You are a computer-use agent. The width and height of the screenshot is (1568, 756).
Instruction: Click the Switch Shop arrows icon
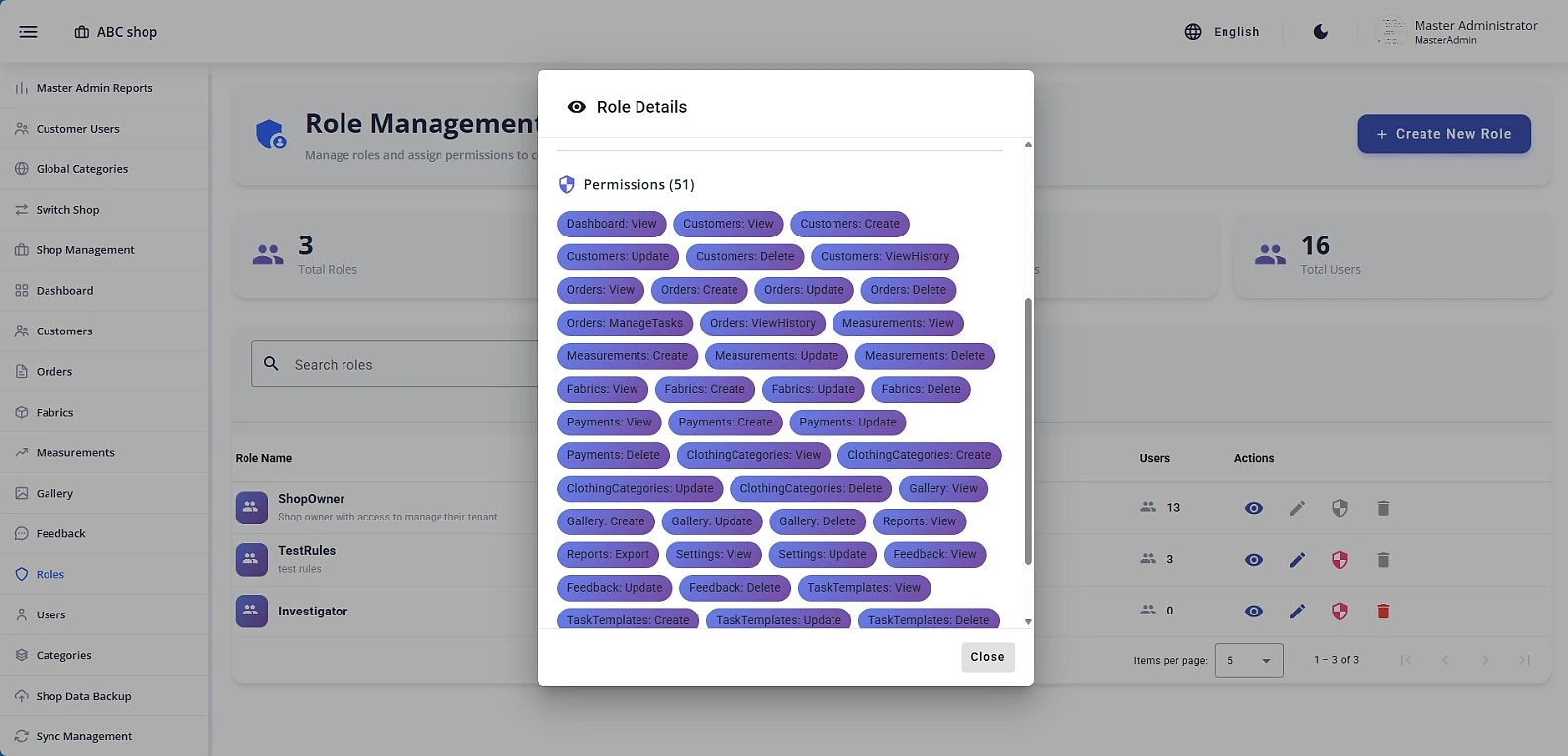tap(22, 210)
